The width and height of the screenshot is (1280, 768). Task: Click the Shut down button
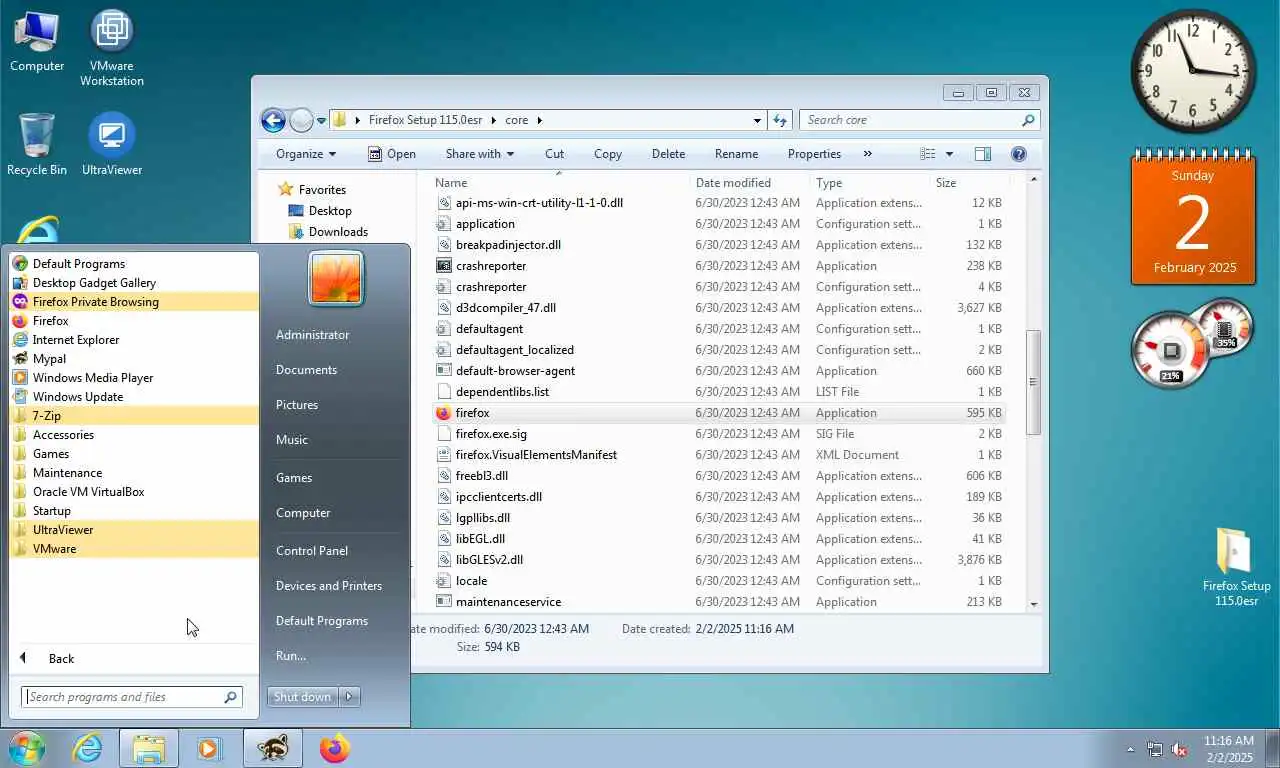coord(303,697)
